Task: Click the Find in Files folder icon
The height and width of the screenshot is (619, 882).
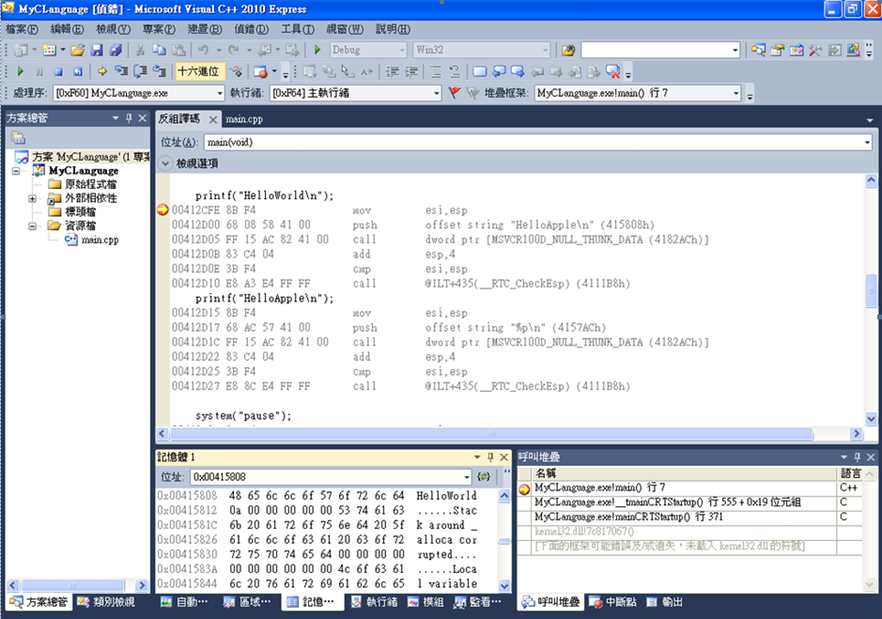Action: 568,50
